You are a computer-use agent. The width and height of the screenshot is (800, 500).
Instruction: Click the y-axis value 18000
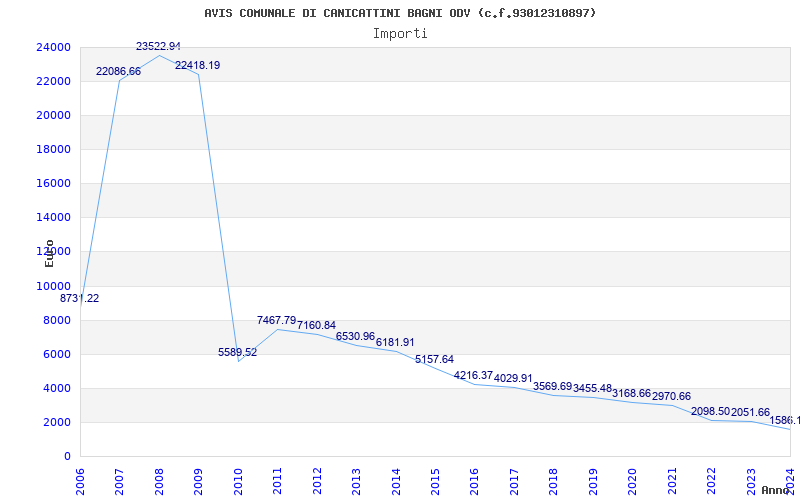coord(53,149)
